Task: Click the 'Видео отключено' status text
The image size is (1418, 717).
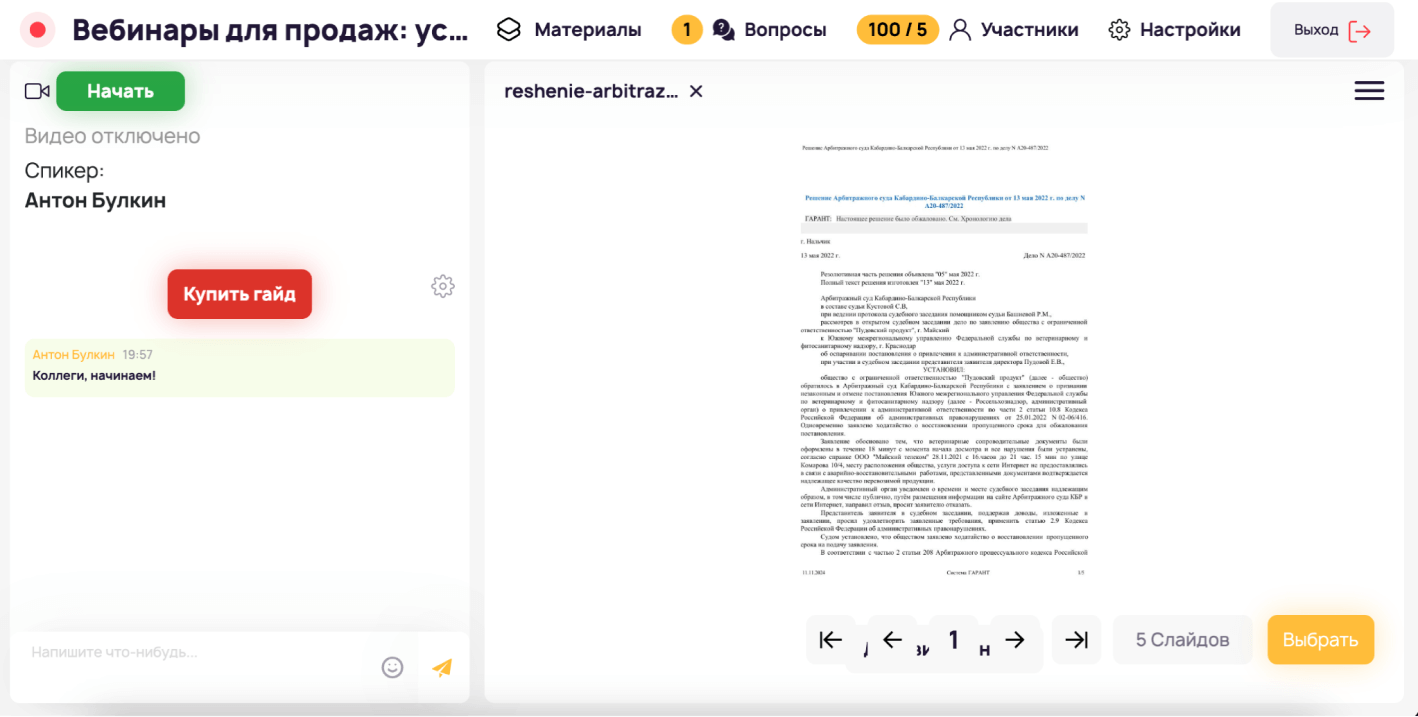Action: [113, 136]
